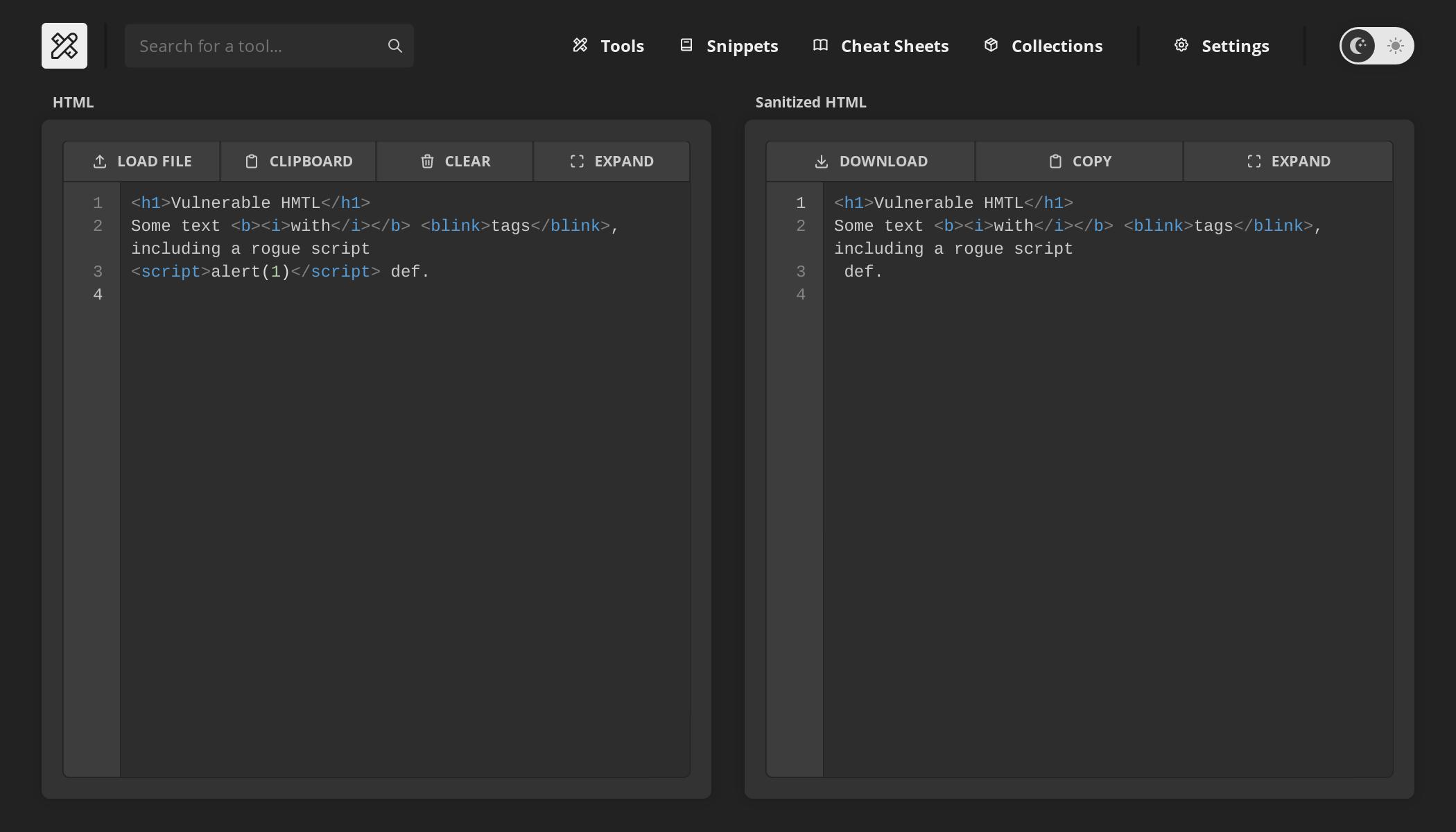
Task: Open the Tools menu
Action: 608,46
